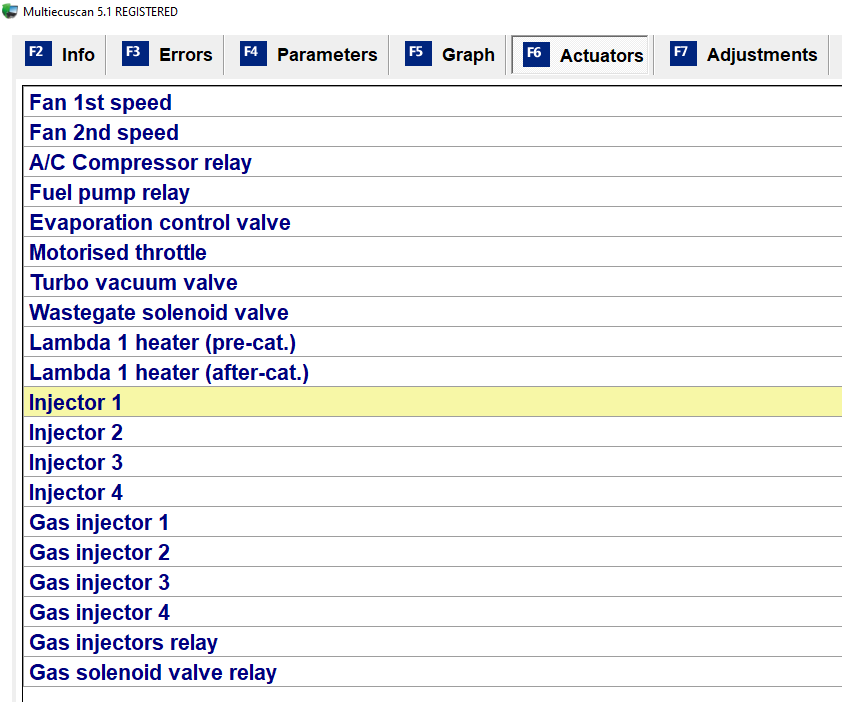Click the F6 key icon beside Actuators

[x=536, y=54]
